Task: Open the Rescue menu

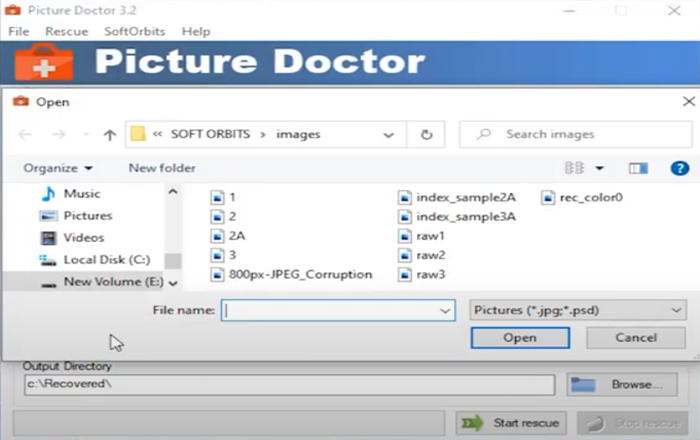Action: tap(67, 32)
